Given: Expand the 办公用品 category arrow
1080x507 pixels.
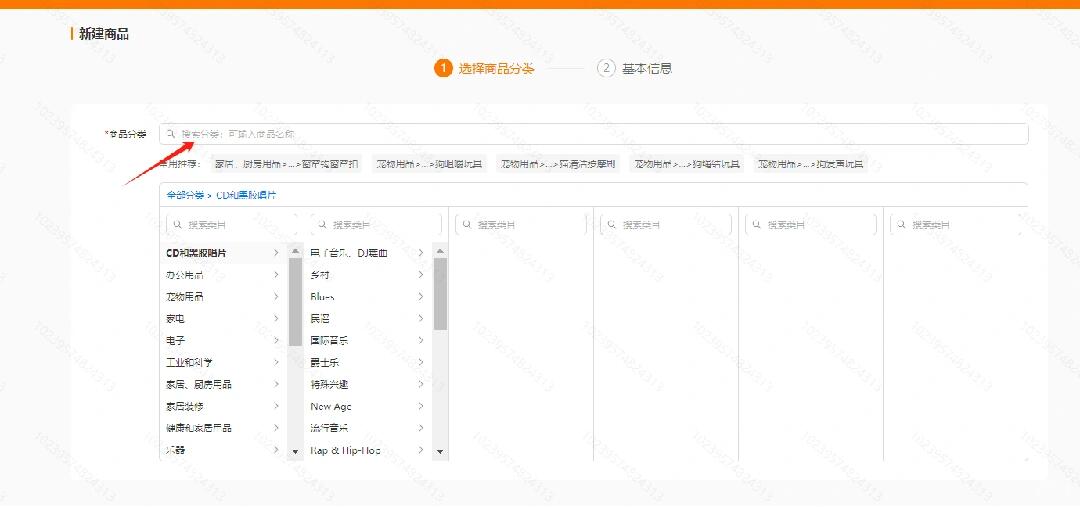Looking at the screenshot, I should click(276, 275).
